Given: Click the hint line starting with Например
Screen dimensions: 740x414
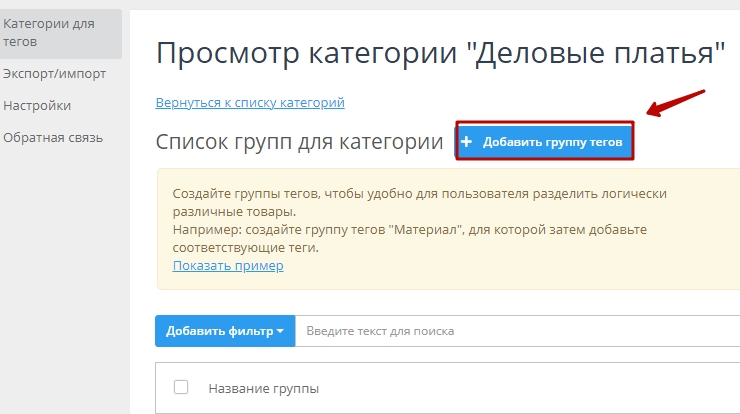Looking at the screenshot, I should [409, 230].
